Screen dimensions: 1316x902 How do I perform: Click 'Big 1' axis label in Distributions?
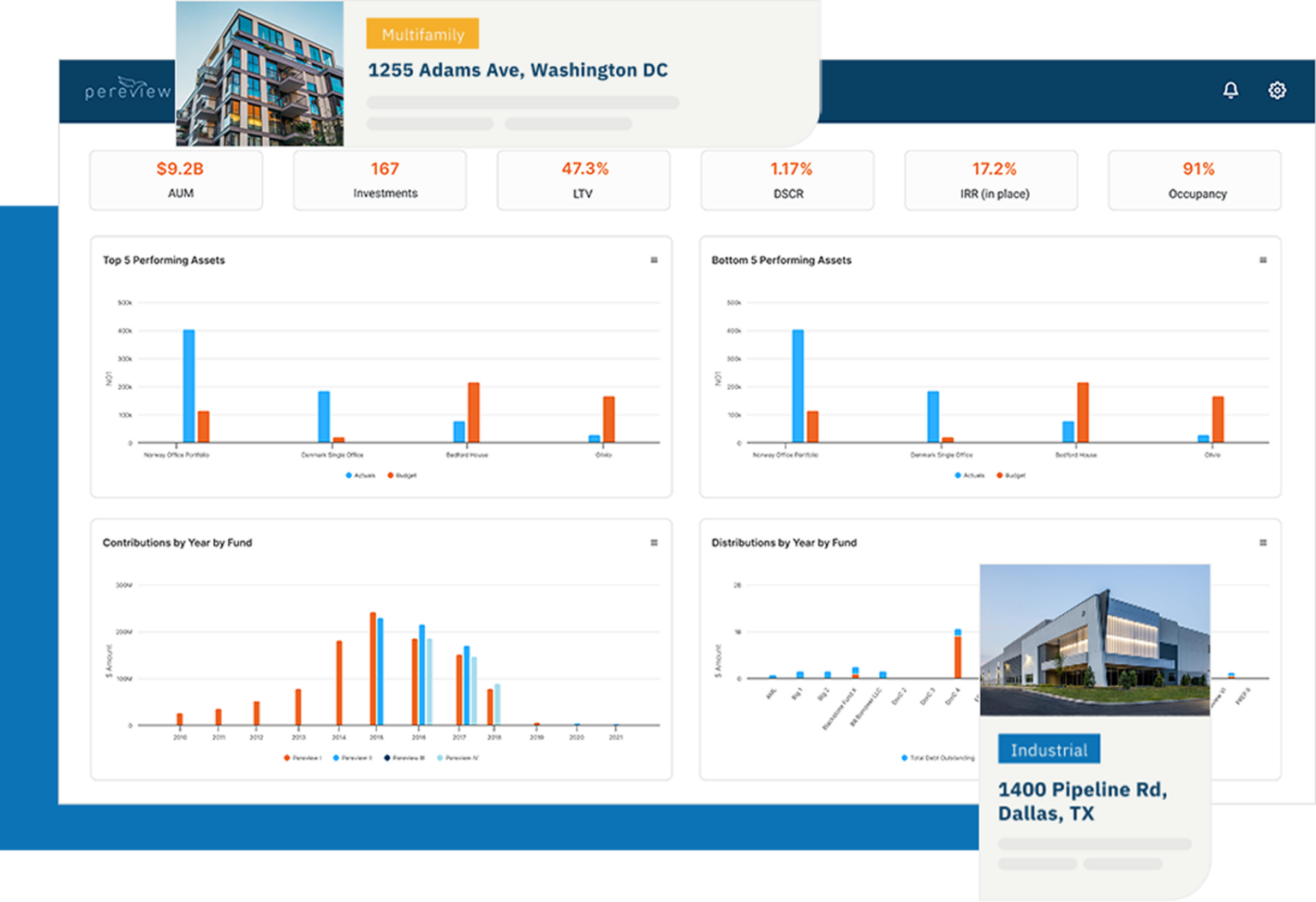(x=797, y=693)
